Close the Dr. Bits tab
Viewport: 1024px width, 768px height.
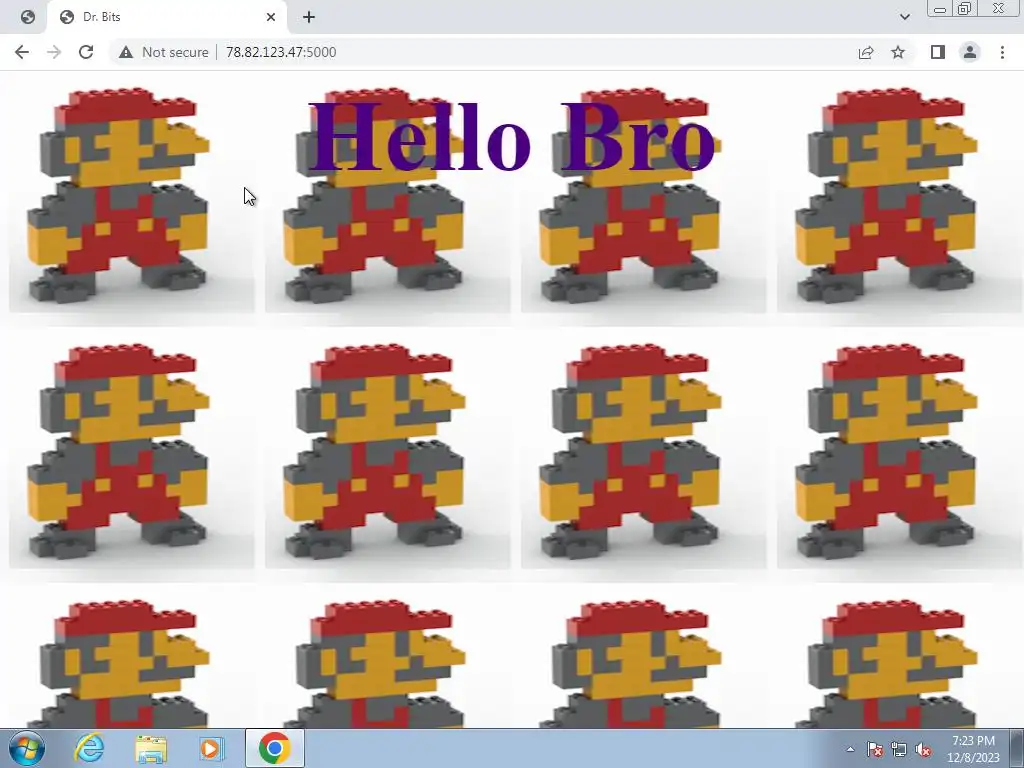point(271,17)
